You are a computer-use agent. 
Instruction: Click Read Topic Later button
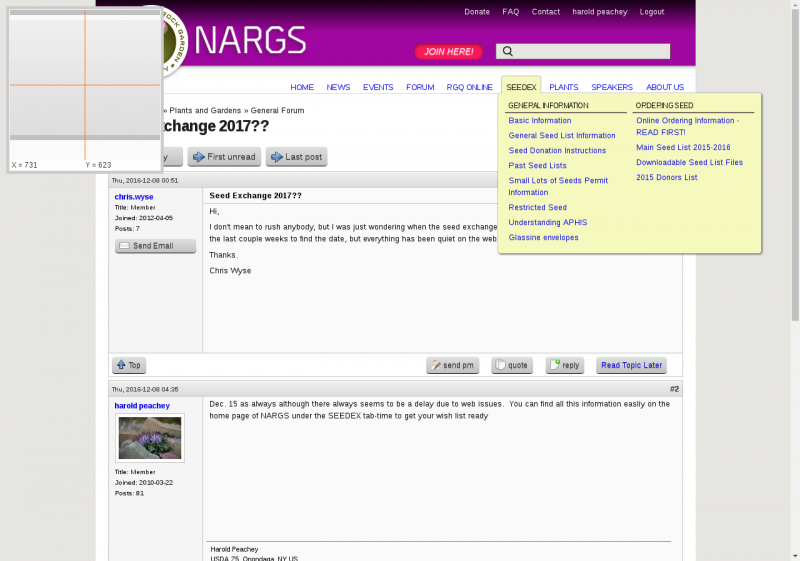point(631,366)
